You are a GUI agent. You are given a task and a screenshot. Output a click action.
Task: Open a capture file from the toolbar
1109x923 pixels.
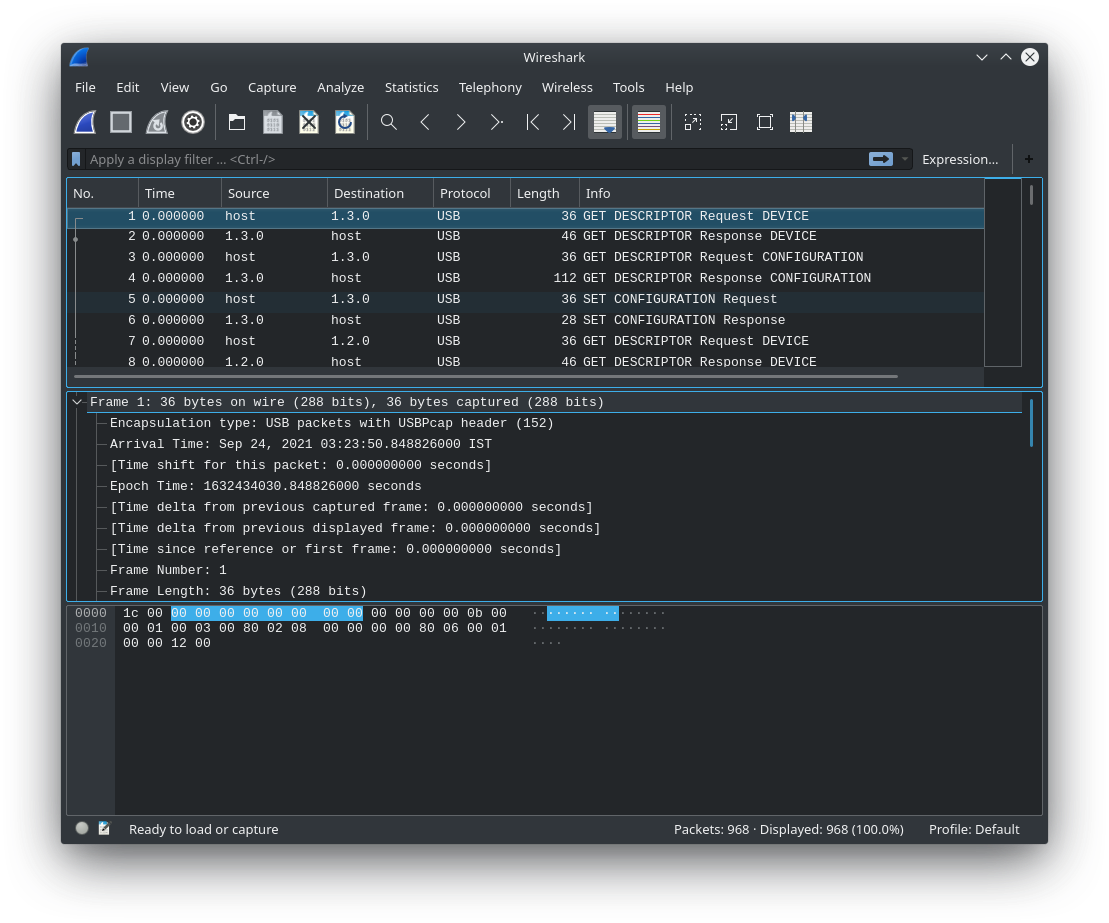237,122
